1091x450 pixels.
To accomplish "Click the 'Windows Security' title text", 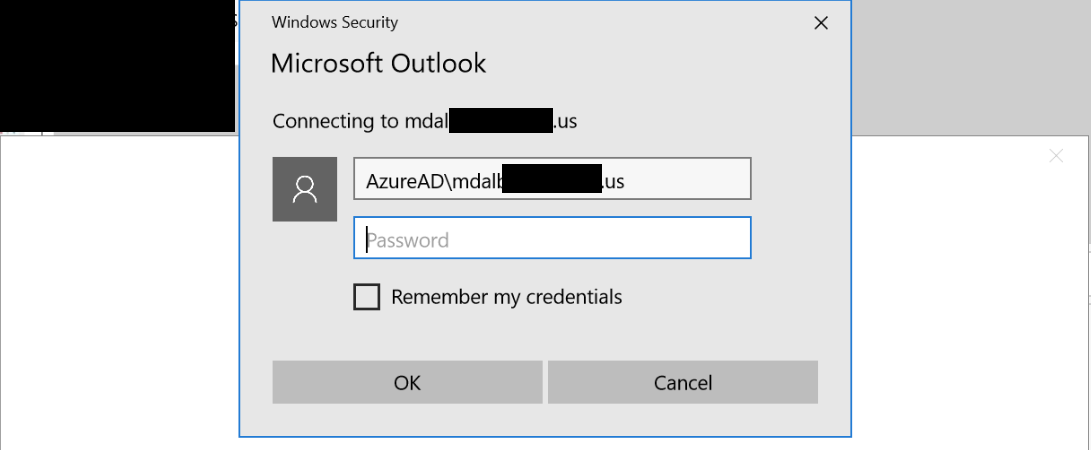I will 335,22.
